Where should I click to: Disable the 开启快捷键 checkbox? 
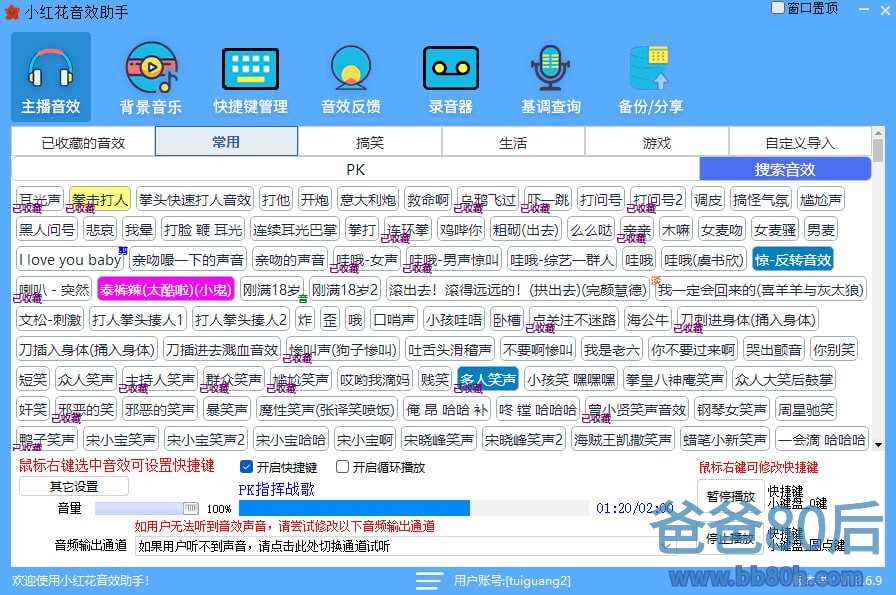click(247, 467)
